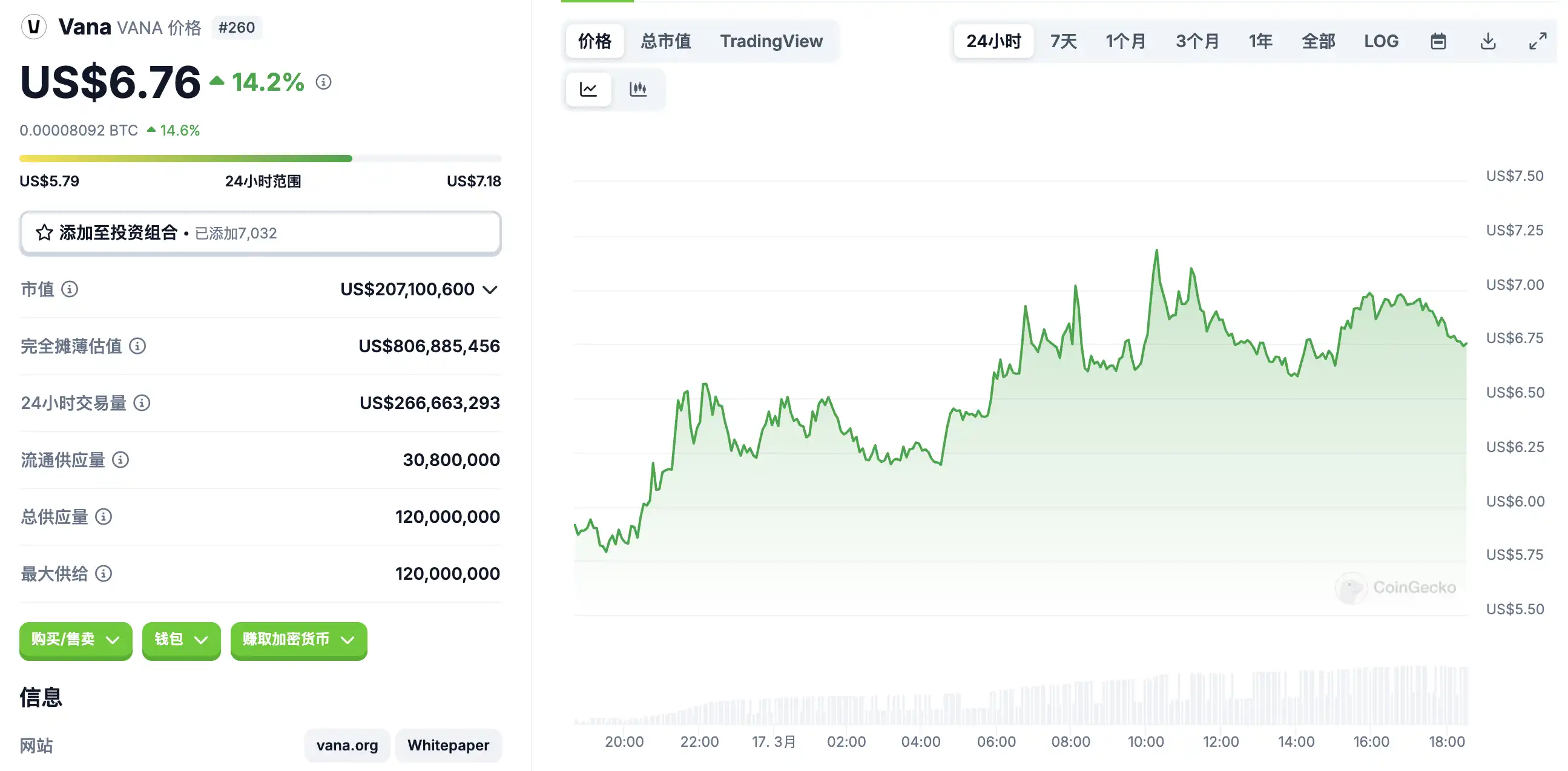Show info for 总供应量
The image size is (1568, 771).
click(x=104, y=517)
